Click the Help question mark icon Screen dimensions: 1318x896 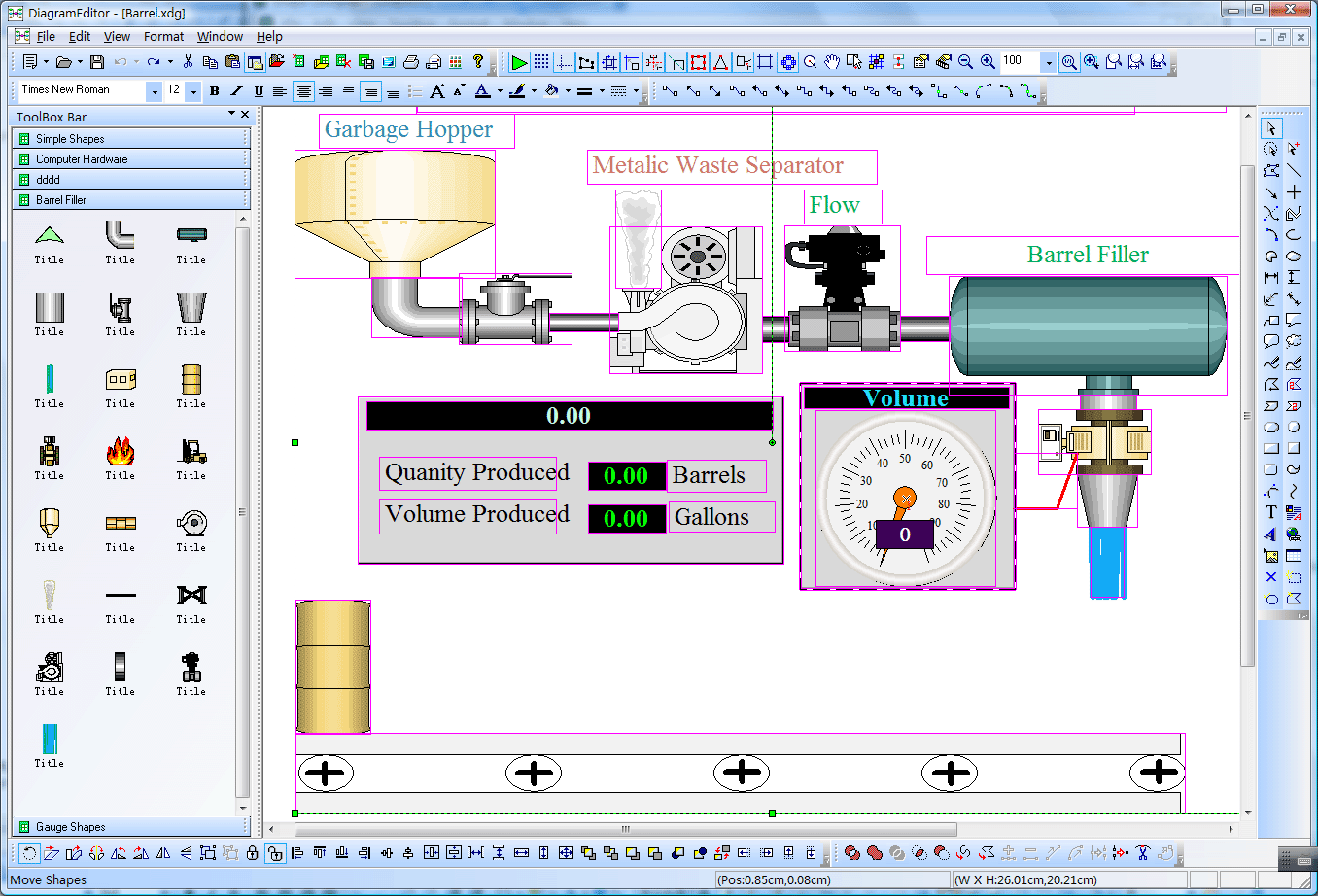point(478,62)
